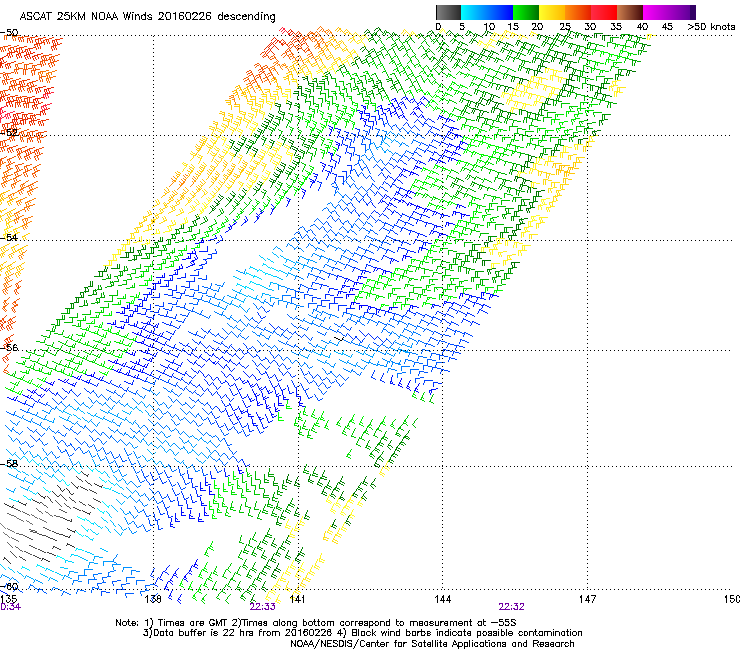Click the cyan-to-blue 5–15 knot legend gradient
Image resolution: width=740 pixels, height=650 pixels.
[487, 12]
